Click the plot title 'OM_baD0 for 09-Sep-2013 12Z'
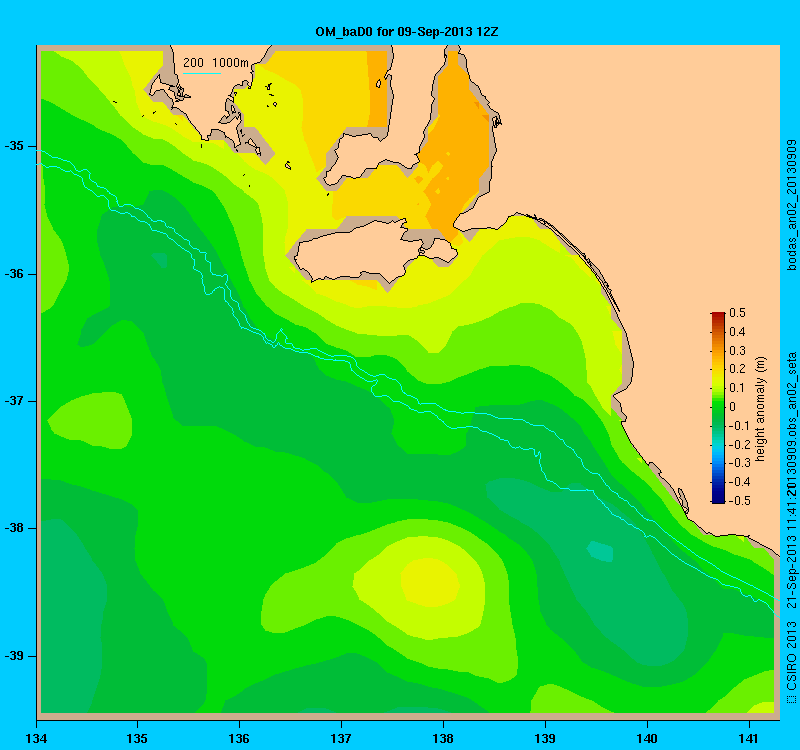 pos(407,32)
